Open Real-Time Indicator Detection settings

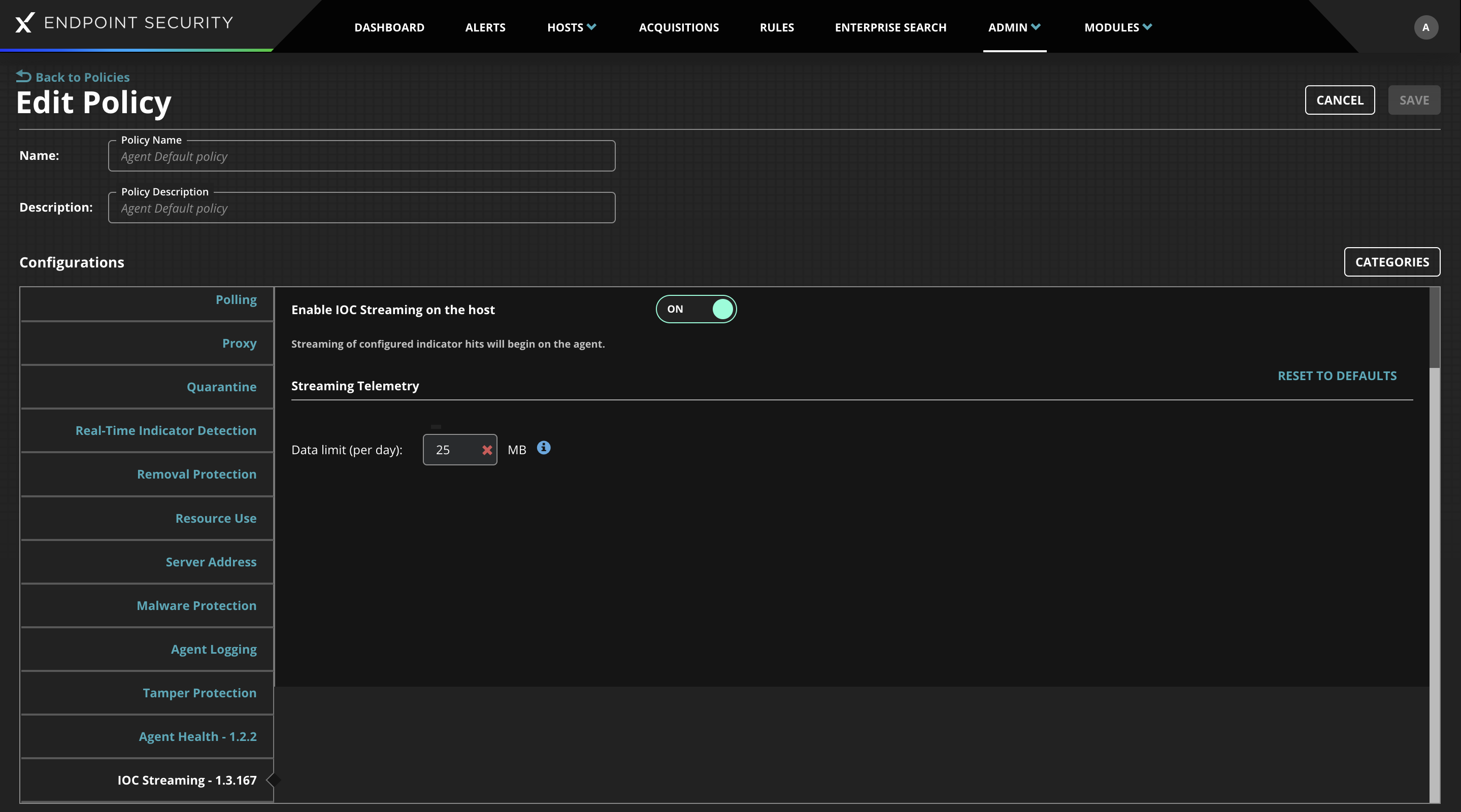[147, 431]
